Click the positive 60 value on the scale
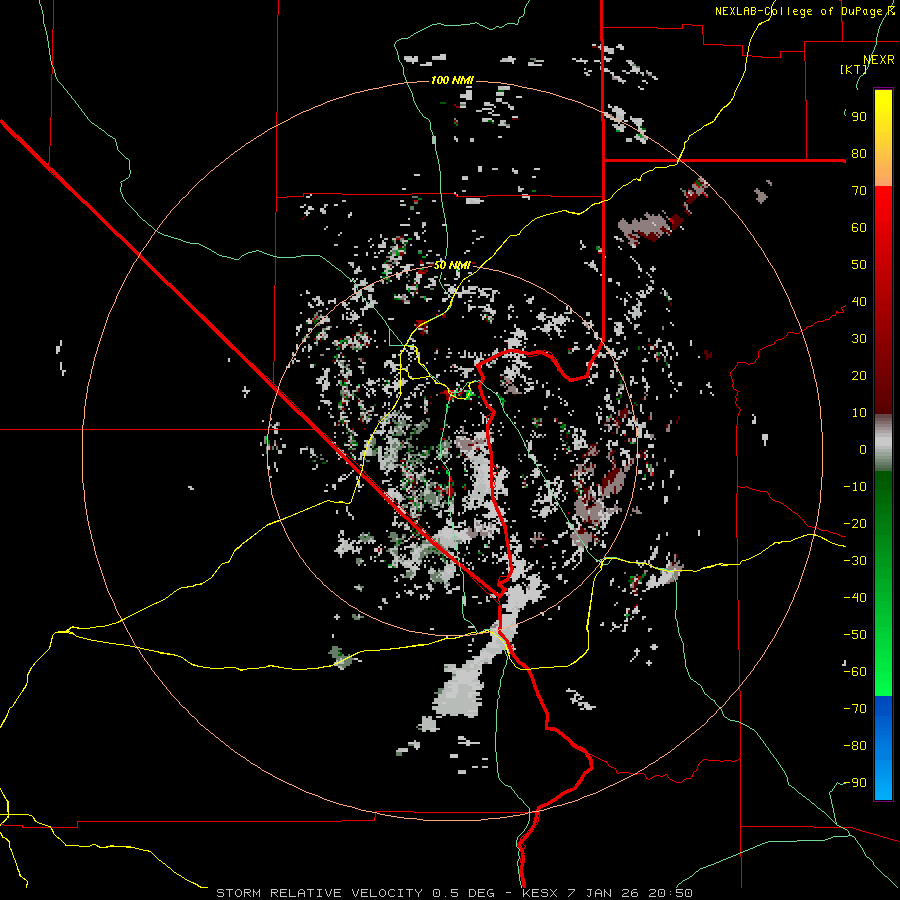Viewport: 900px width, 900px height. (x=859, y=228)
